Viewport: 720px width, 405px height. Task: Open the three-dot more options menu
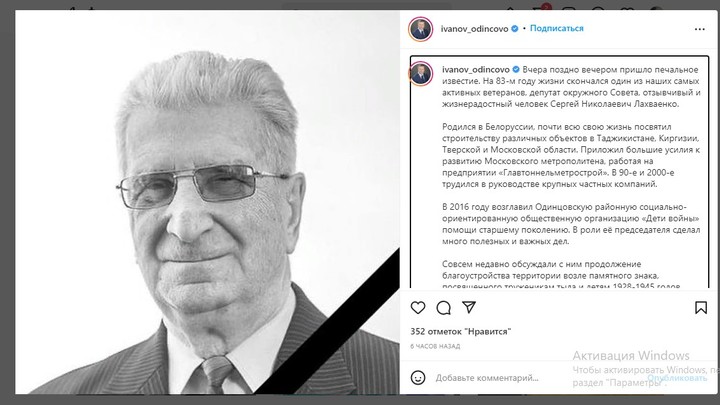pos(699,29)
